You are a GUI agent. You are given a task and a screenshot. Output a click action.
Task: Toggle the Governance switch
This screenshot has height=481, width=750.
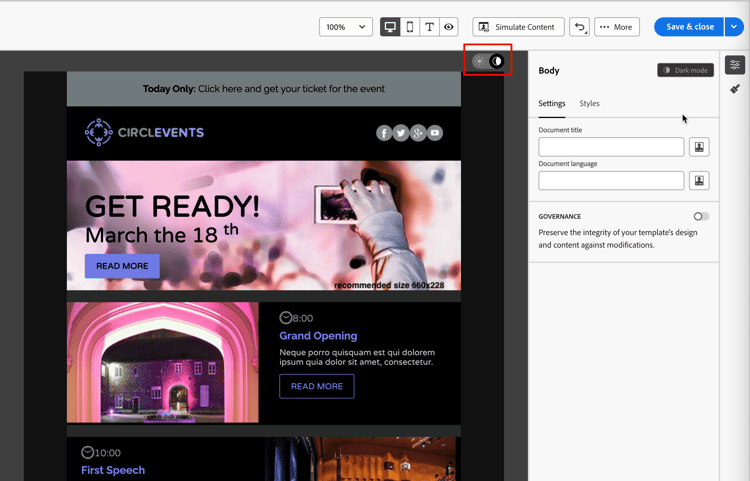pyautogui.click(x=701, y=216)
